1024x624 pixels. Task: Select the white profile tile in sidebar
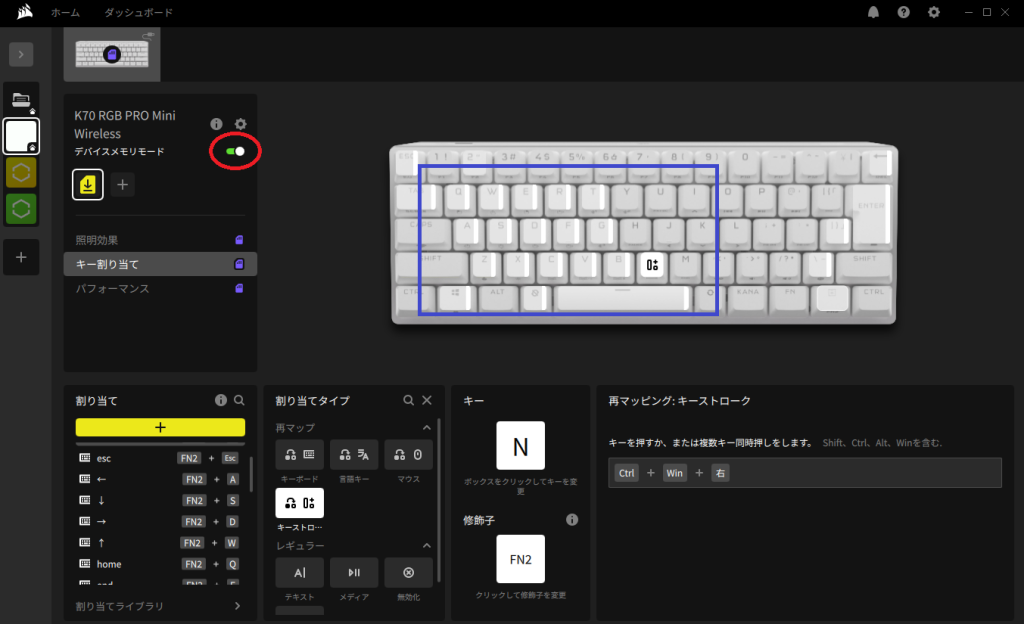tap(22, 136)
